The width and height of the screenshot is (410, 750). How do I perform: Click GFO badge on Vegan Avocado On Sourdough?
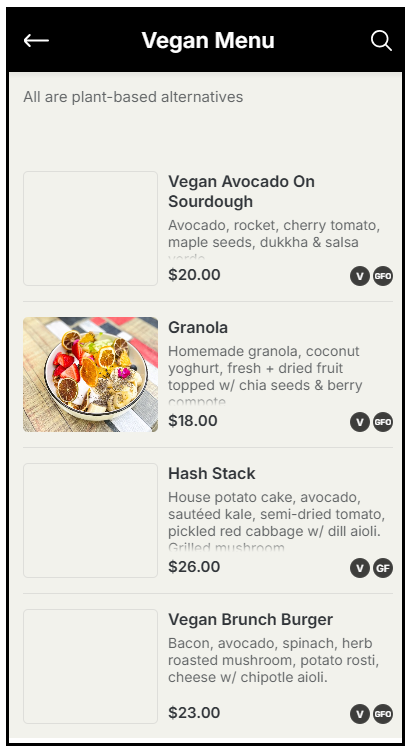tap(383, 276)
